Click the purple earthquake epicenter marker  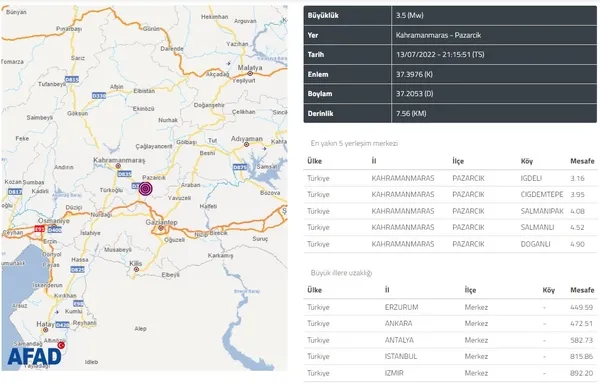tap(145, 189)
